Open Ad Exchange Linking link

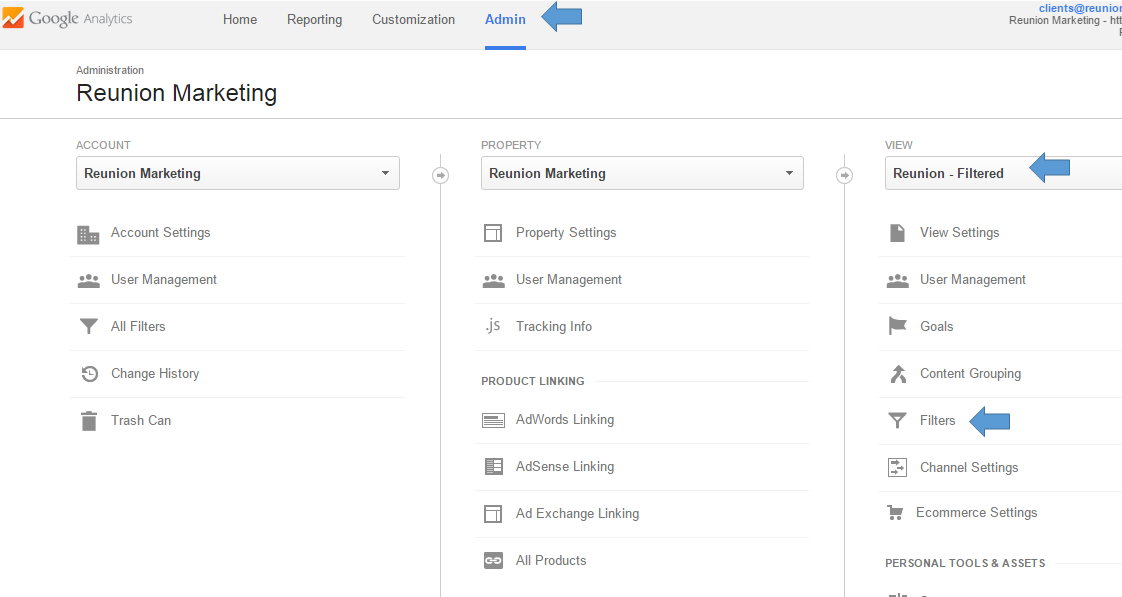[577, 513]
